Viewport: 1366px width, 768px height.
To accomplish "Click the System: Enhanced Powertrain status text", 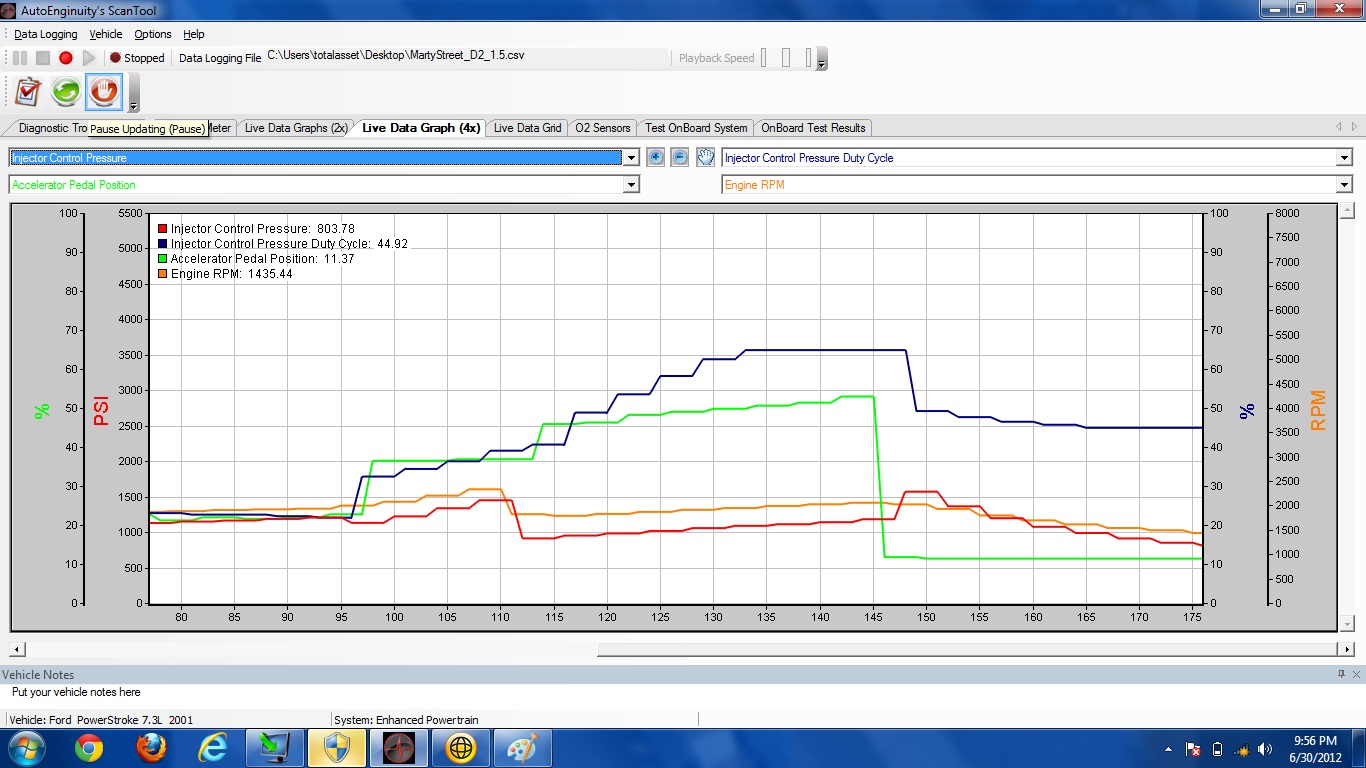I will click(x=405, y=719).
